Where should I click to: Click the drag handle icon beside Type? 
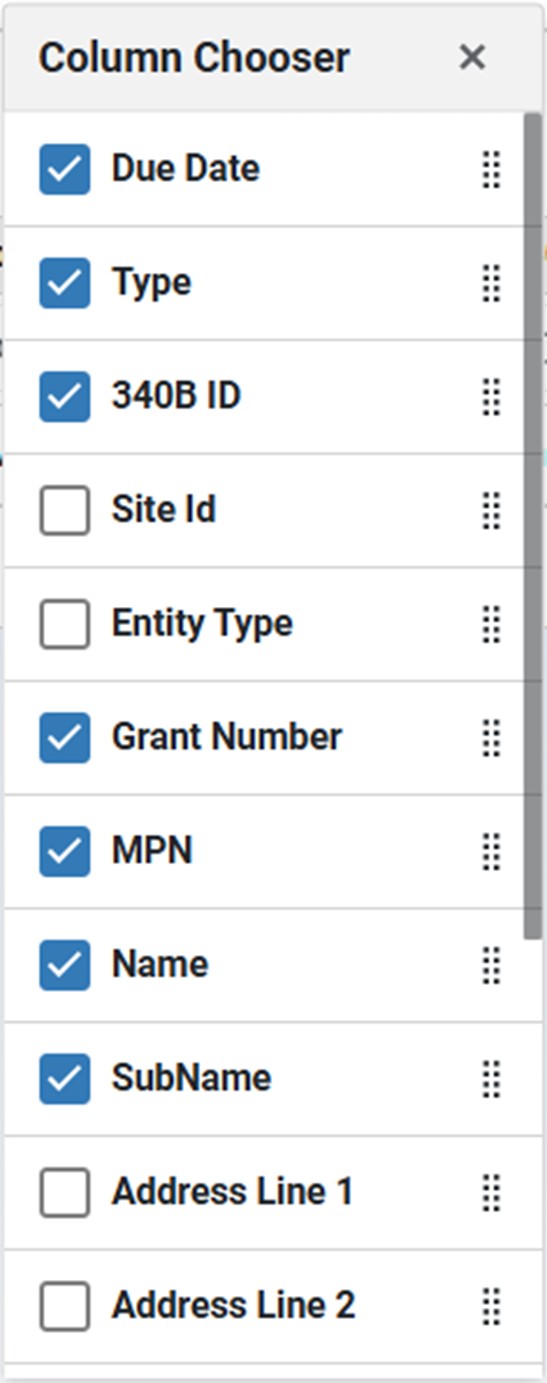pyautogui.click(x=490, y=283)
